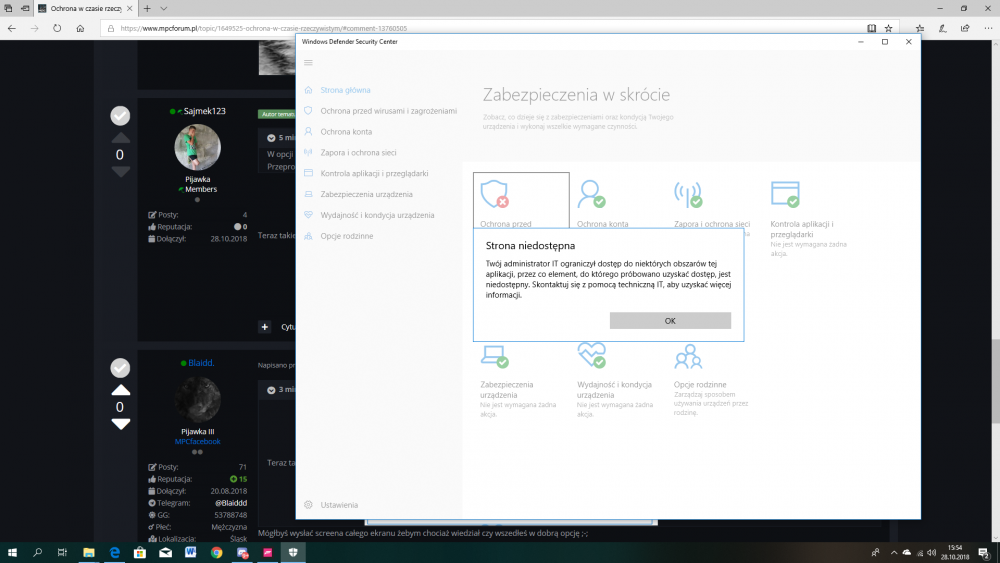Click the browser page vertical scrollbar
This screenshot has width=1000, height=563.
[996, 381]
